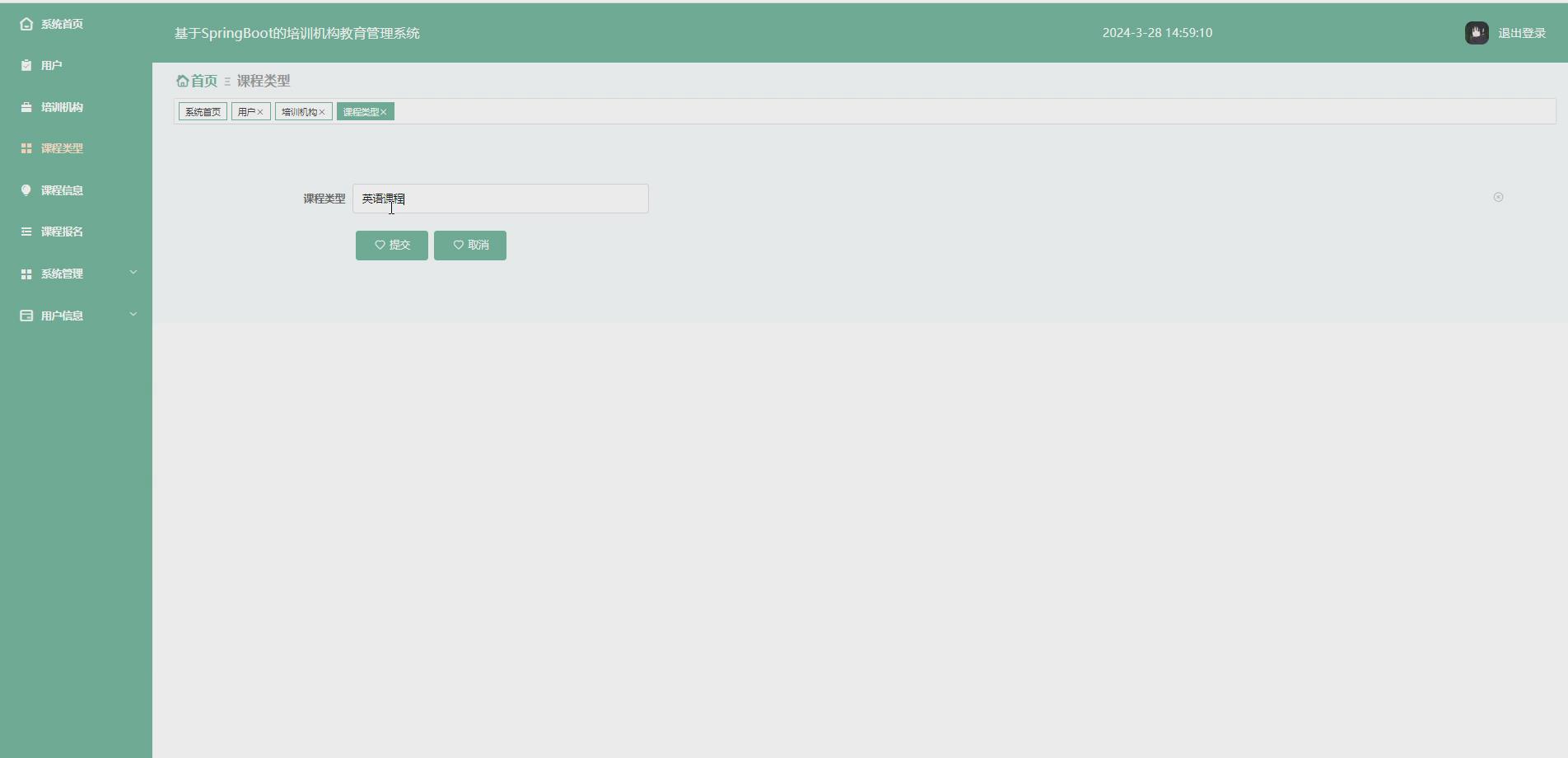
Task: Click the 退出登录 logout link
Action: click(1520, 33)
